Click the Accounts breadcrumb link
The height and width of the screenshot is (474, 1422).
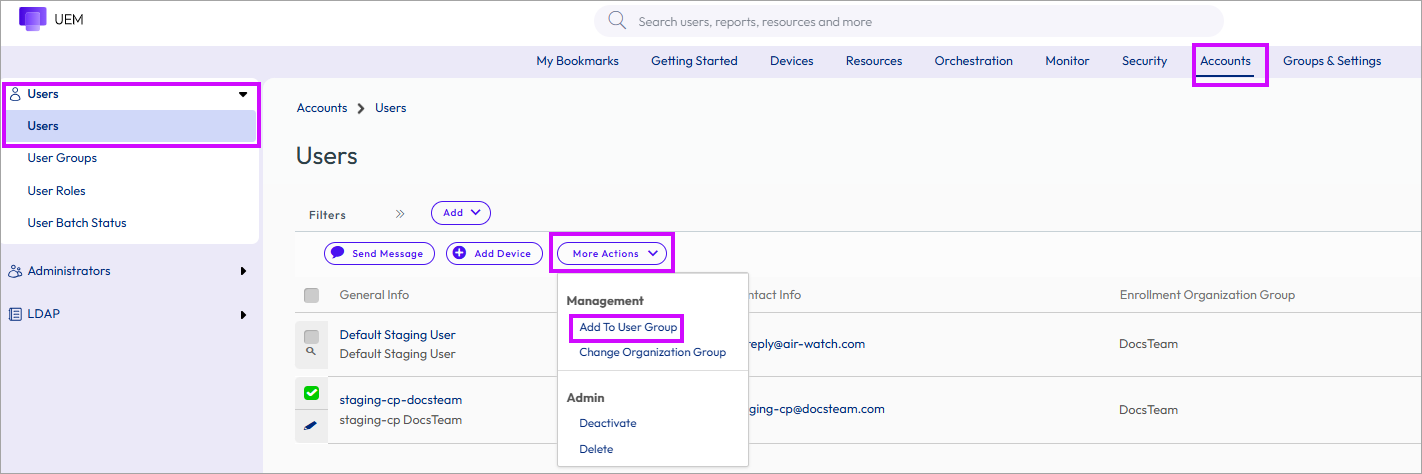pyautogui.click(x=322, y=108)
